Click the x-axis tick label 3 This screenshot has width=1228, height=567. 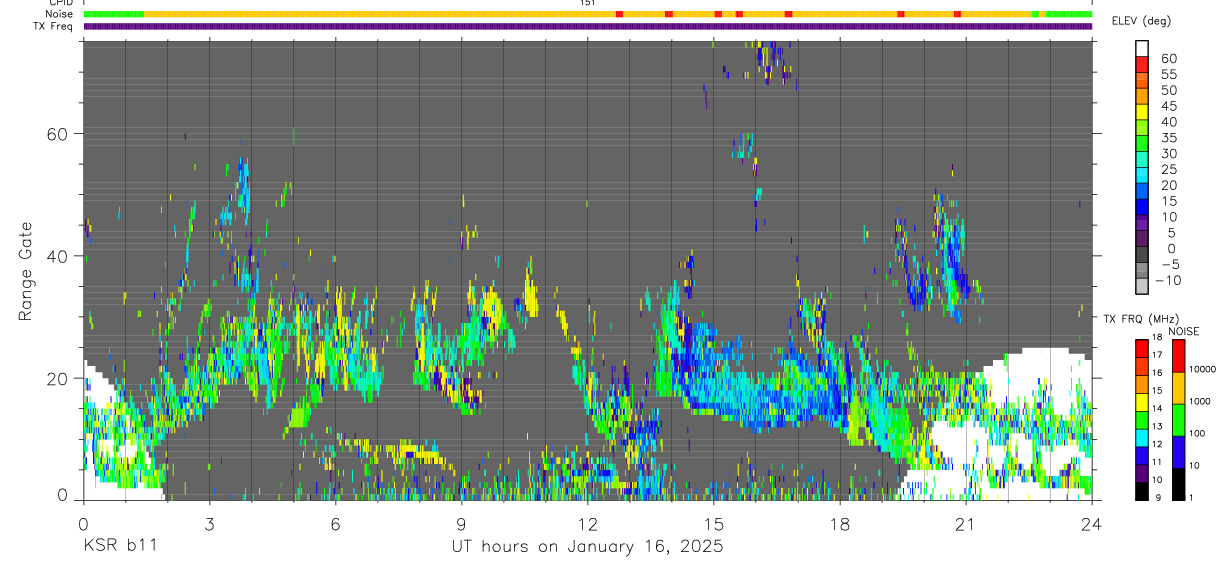(x=209, y=524)
